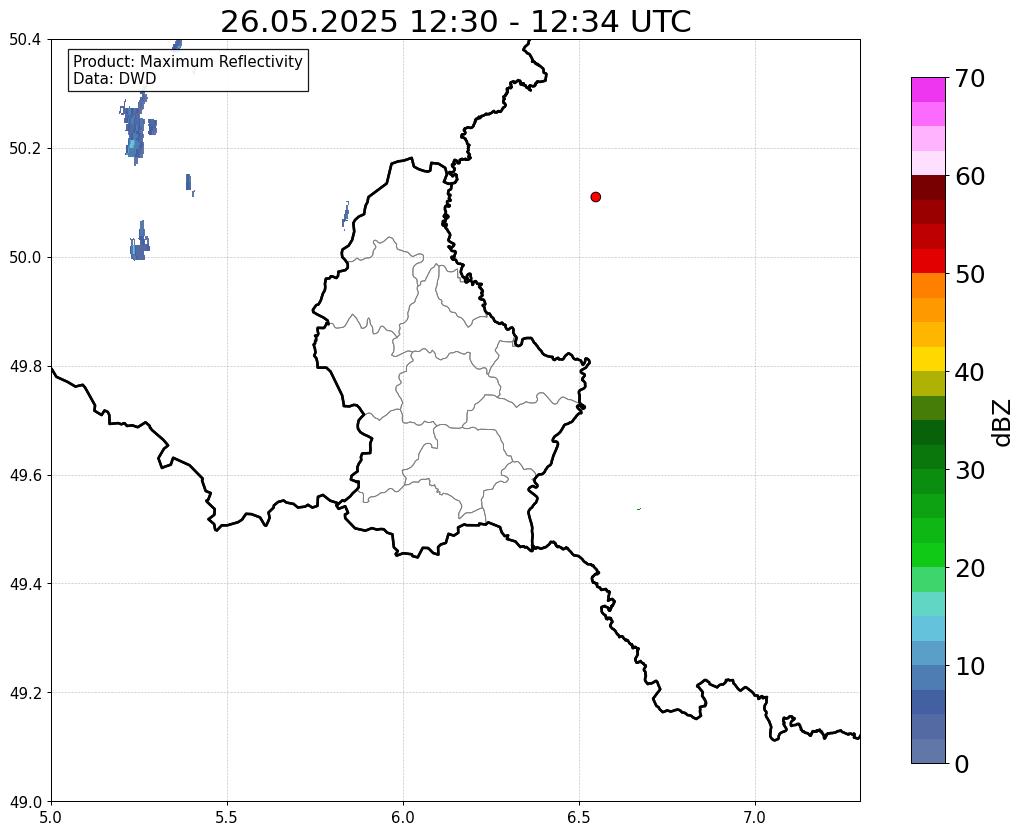Click the large blue radar echo near 50.2 latitude
The width and height of the screenshot is (1023, 834).
coord(134,131)
